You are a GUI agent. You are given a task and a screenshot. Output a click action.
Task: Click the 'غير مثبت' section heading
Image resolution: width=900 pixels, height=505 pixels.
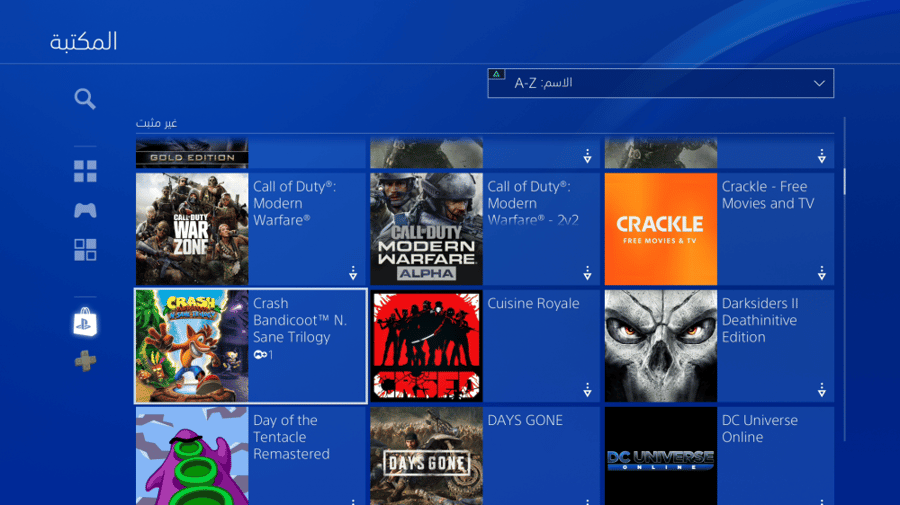(156, 123)
